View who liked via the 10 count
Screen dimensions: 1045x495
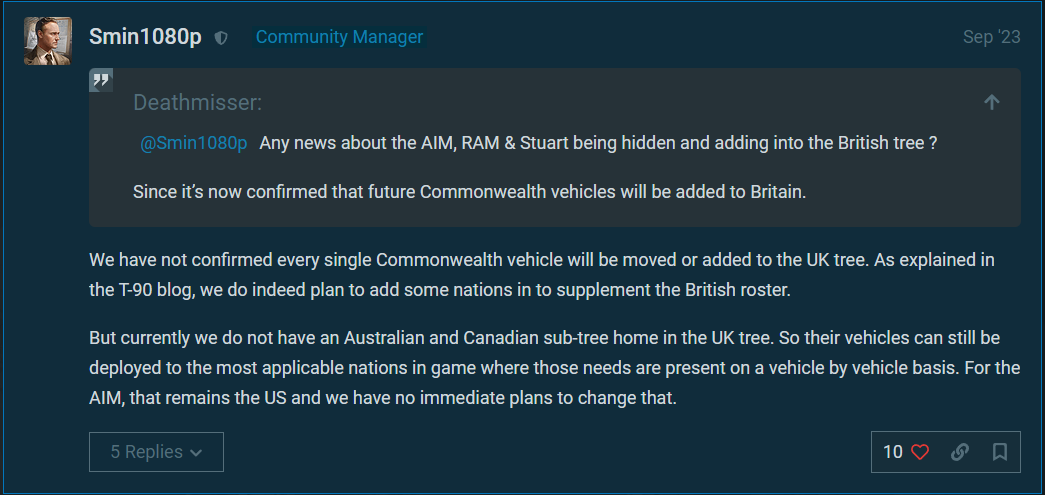pyautogui.click(x=893, y=452)
